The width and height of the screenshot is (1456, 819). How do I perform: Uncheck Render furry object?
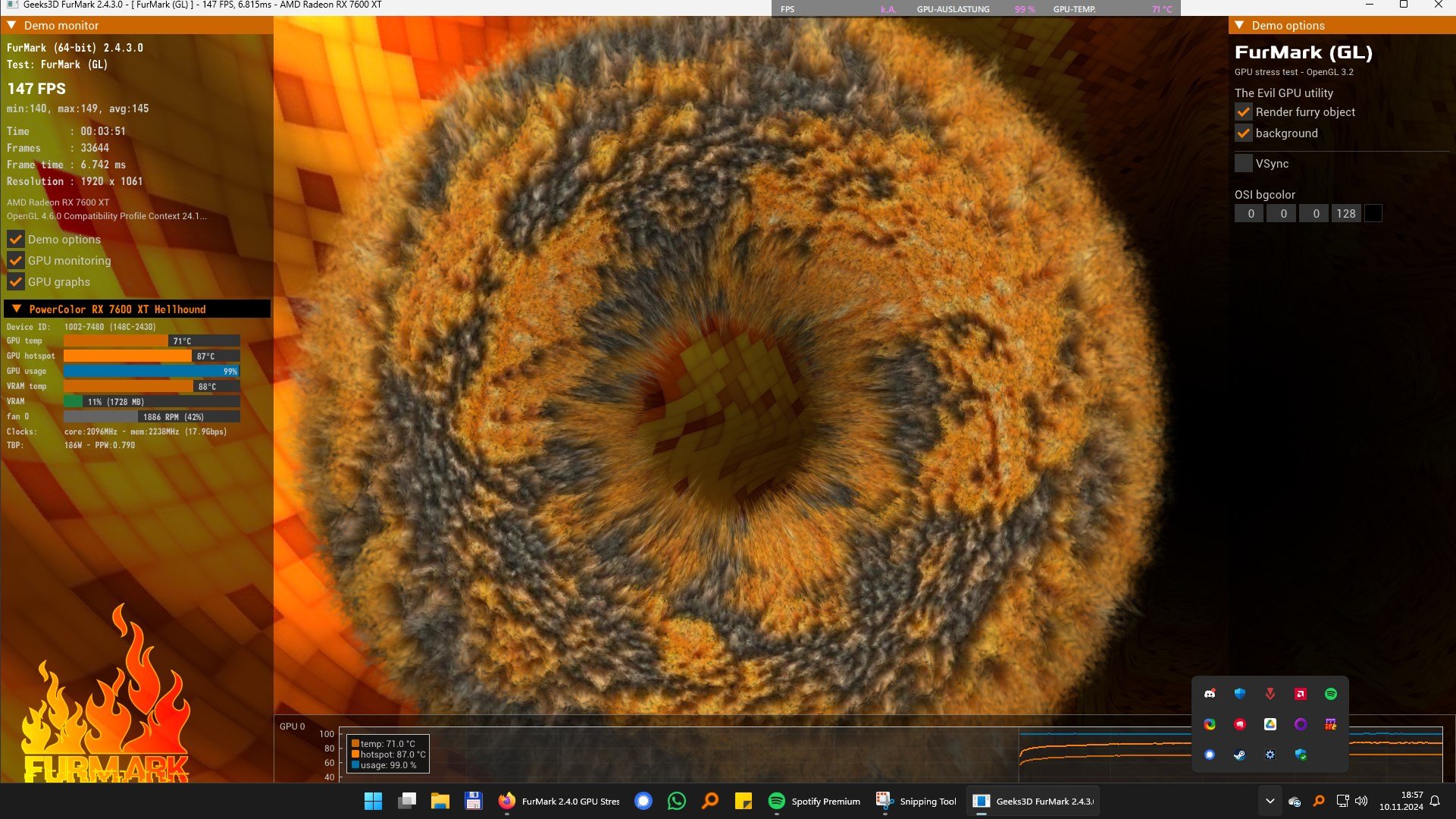coord(1244,112)
